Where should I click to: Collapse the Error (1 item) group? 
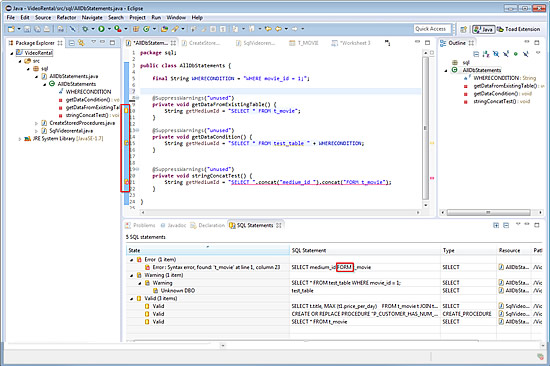pyautogui.click(x=132, y=260)
